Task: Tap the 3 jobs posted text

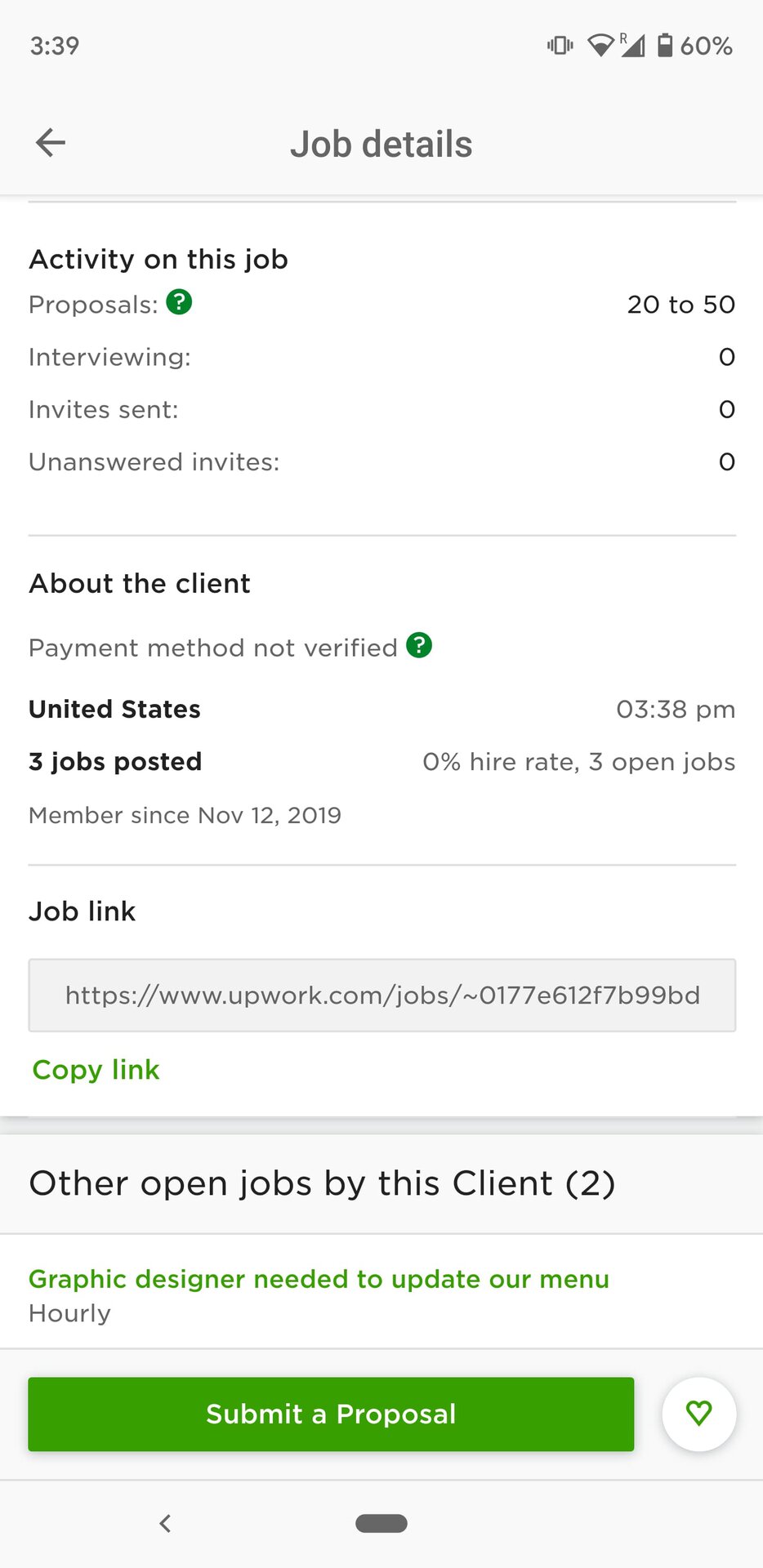Action: [x=115, y=761]
